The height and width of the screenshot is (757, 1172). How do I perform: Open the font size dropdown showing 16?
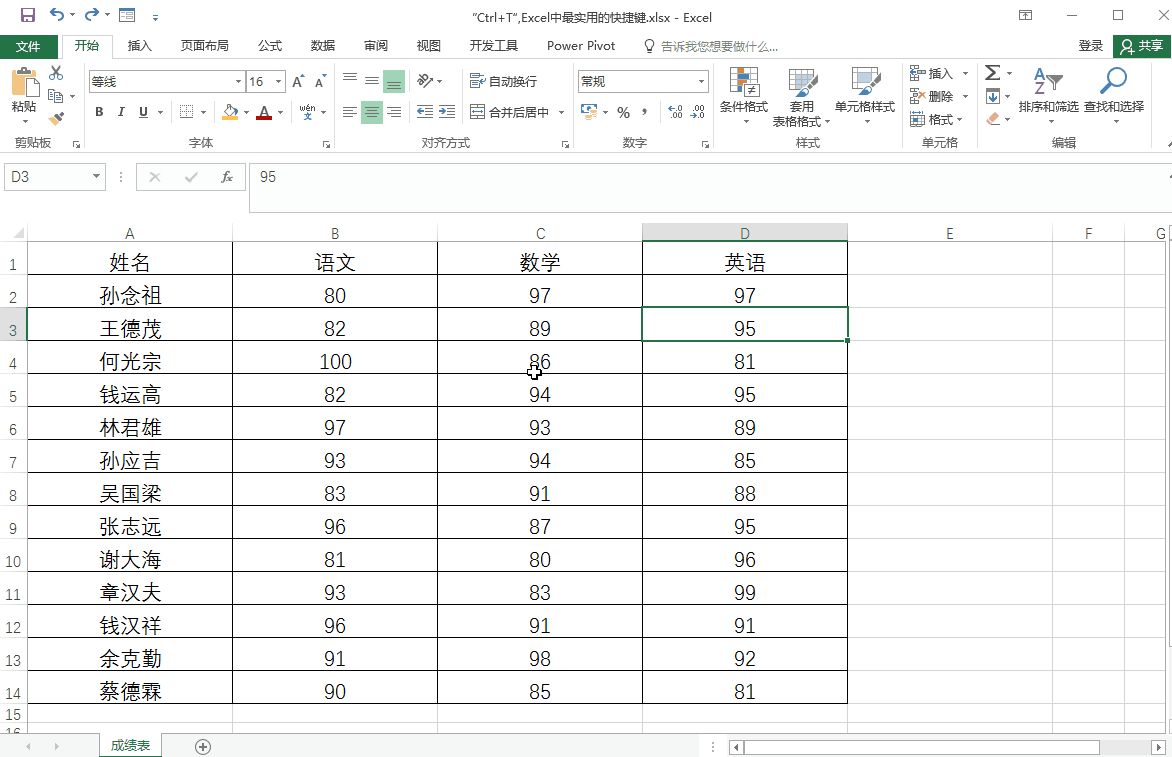click(x=278, y=81)
